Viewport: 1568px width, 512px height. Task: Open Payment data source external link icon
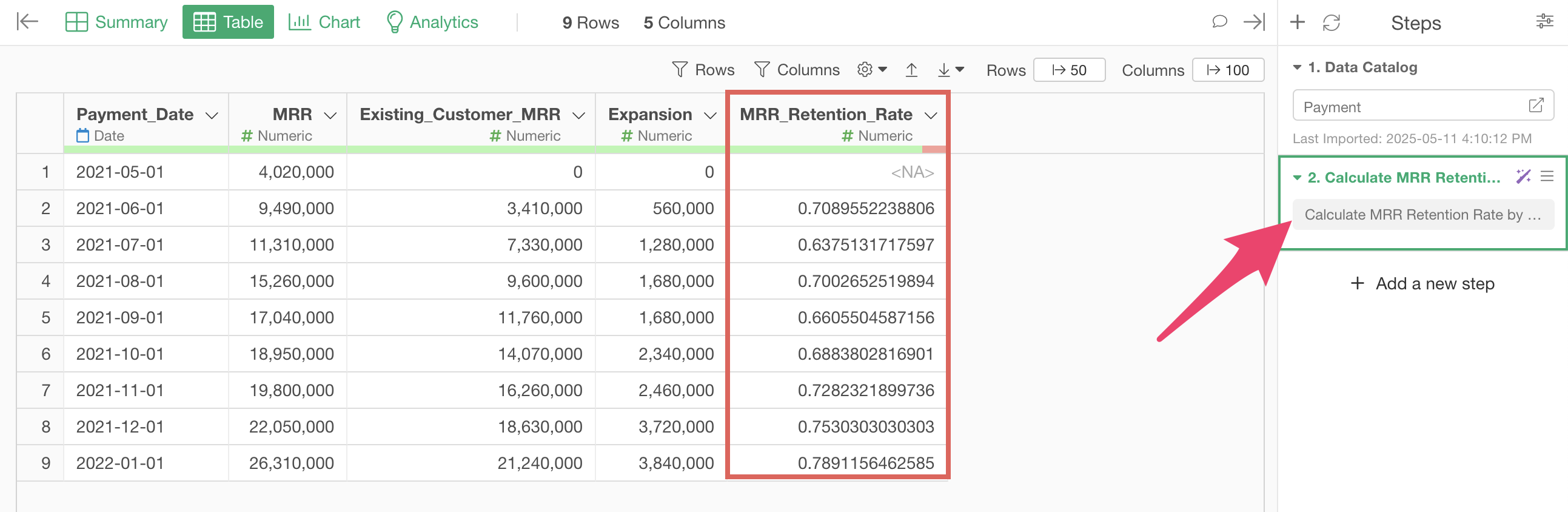point(1536,106)
